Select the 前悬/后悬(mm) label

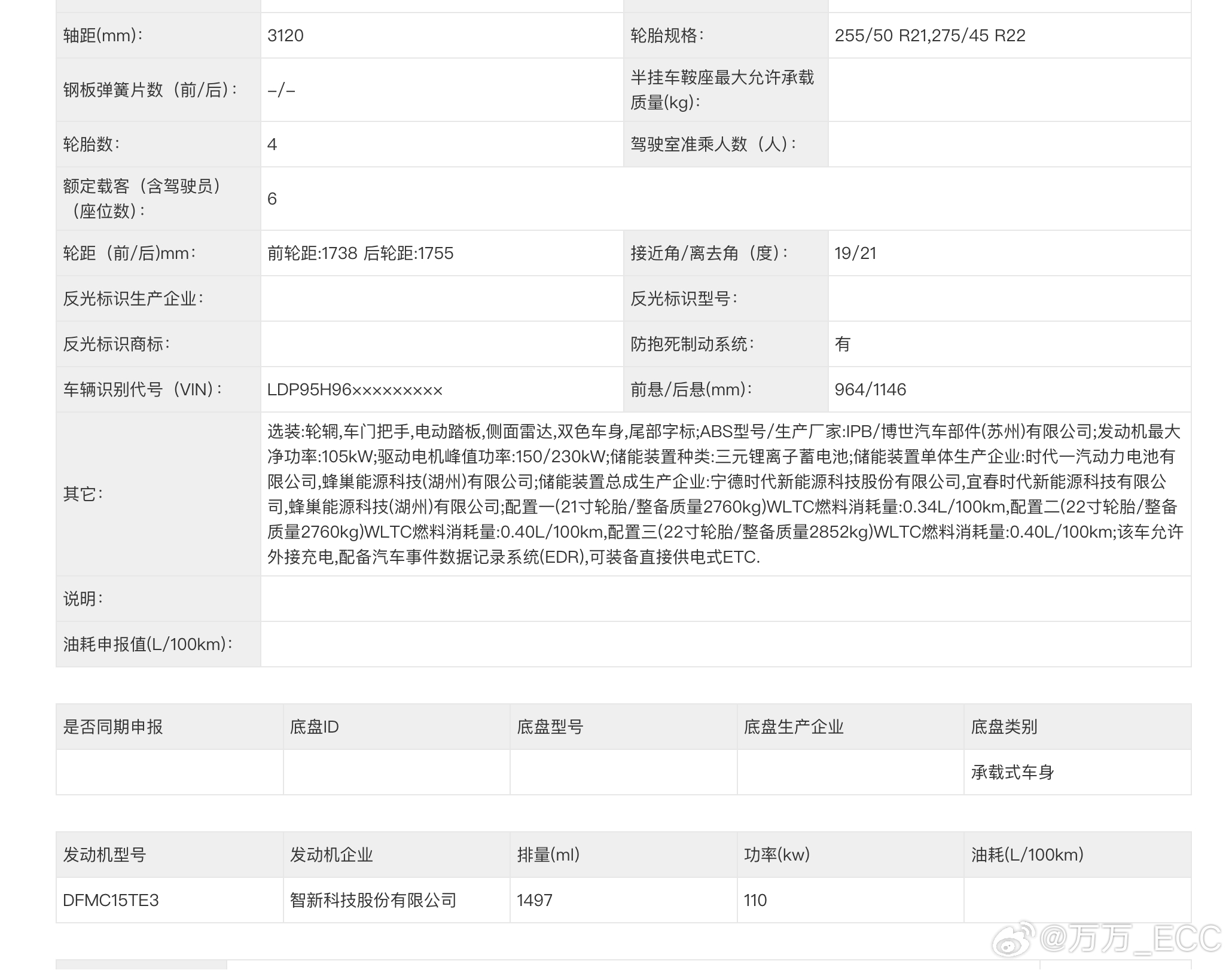691,390
